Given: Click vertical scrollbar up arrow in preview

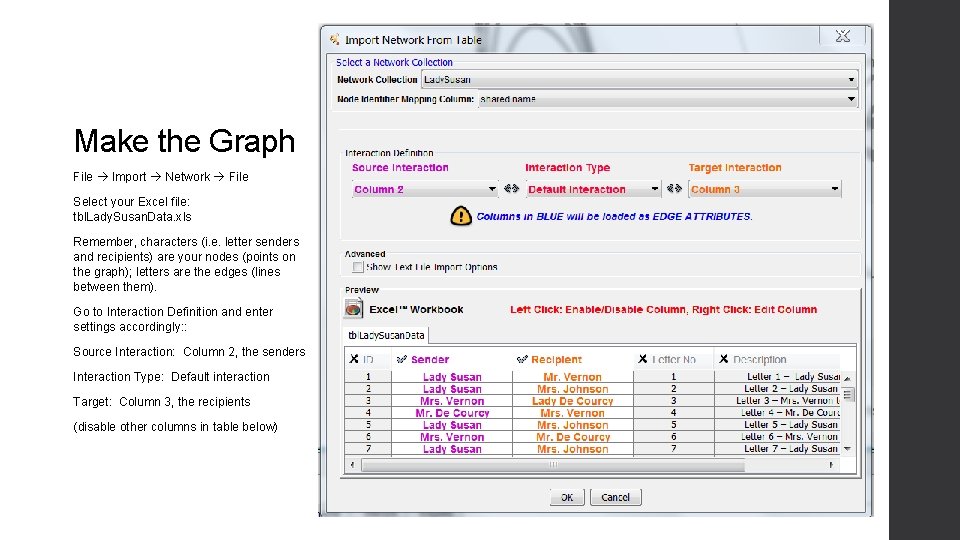Looking at the screenshot, I should pyautogui.click(x=847, y=378).
